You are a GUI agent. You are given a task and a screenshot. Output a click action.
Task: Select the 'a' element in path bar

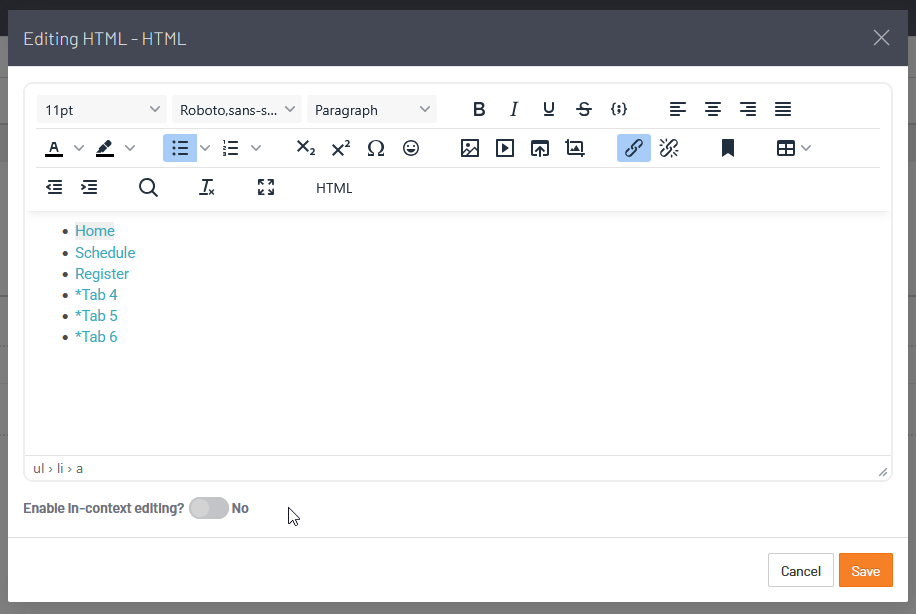(x=79, y=469)
